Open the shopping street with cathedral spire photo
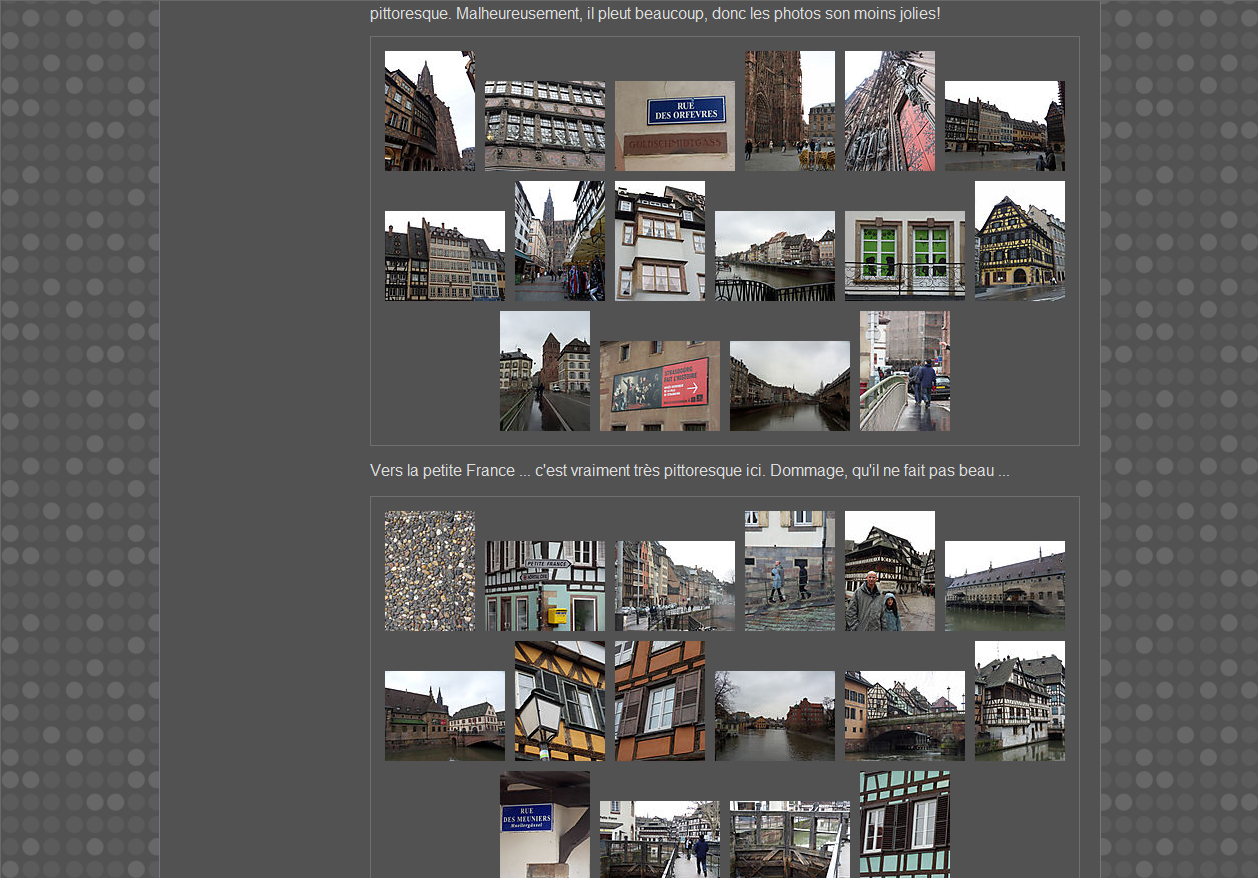The image size is (1258, 878). tap(559, 240)
